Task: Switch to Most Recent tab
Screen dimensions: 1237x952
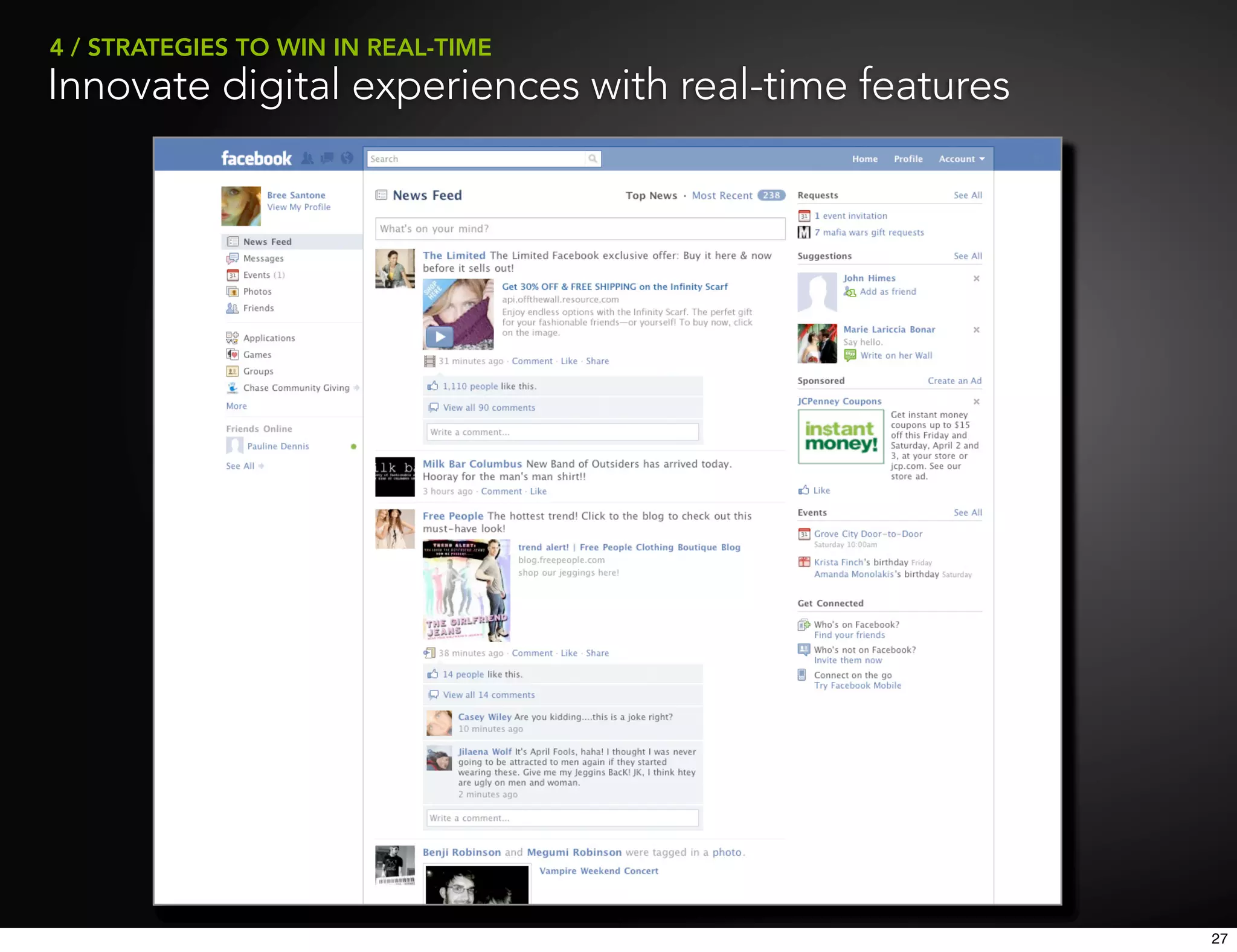Action: point(722,196)
